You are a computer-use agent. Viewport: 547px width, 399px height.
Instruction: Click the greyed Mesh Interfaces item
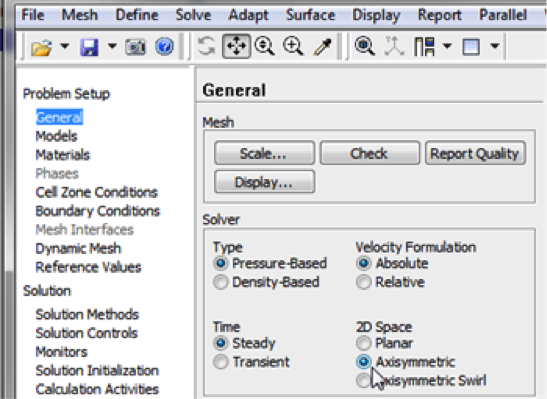pyautogui.click(x=84, y=230)
